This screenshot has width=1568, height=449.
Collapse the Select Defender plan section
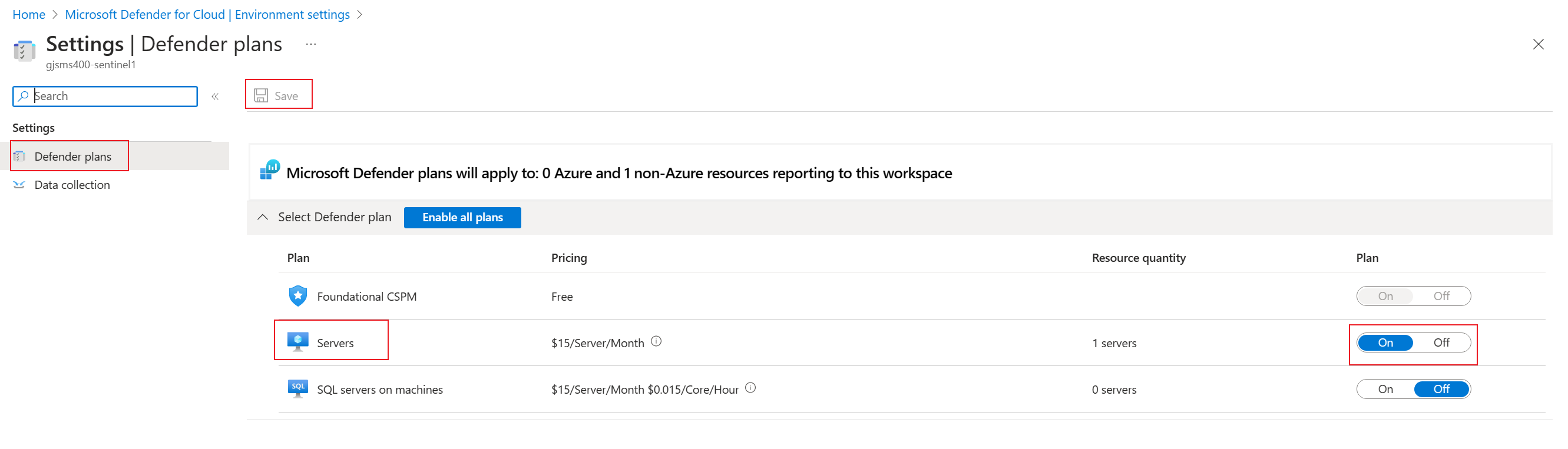tap(263, 217)
